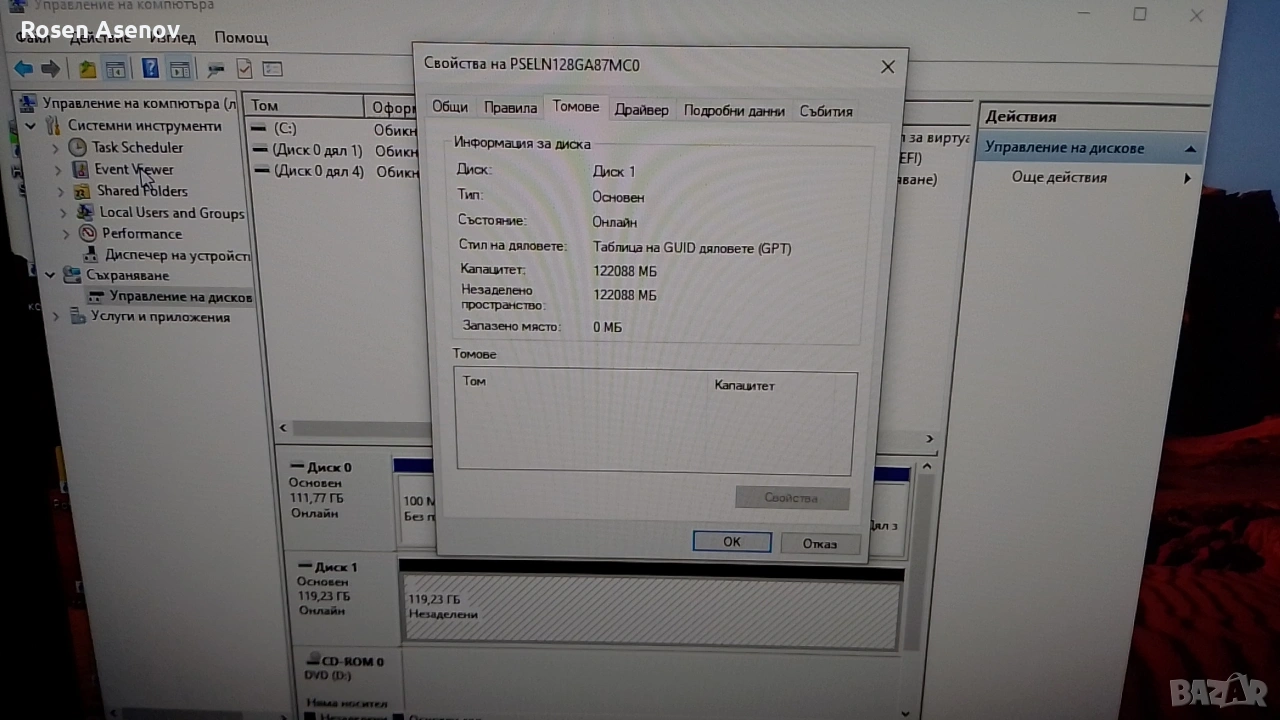Click the volume list's right scroll arrow
This screenshot has height=720, width=1280.
click(929, 439)
